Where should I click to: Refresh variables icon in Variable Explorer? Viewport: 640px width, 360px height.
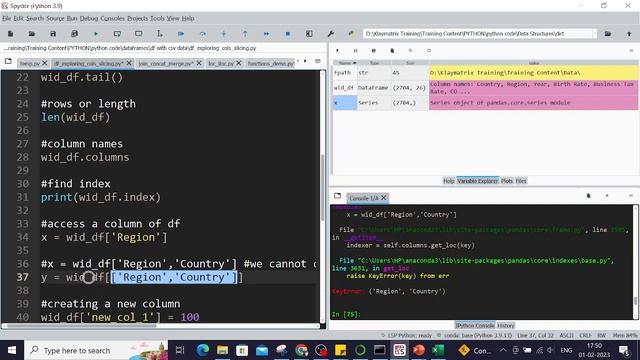(429, 51)
